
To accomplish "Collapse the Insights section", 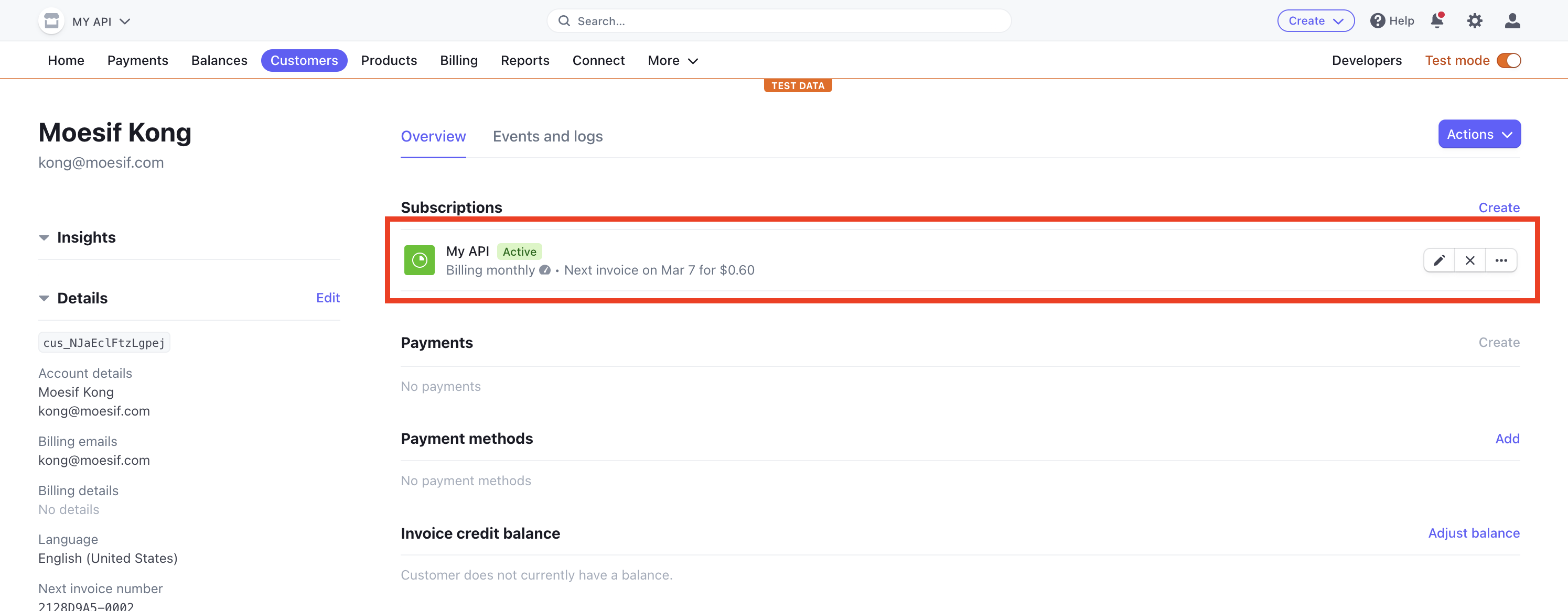I will click(44, 237).
